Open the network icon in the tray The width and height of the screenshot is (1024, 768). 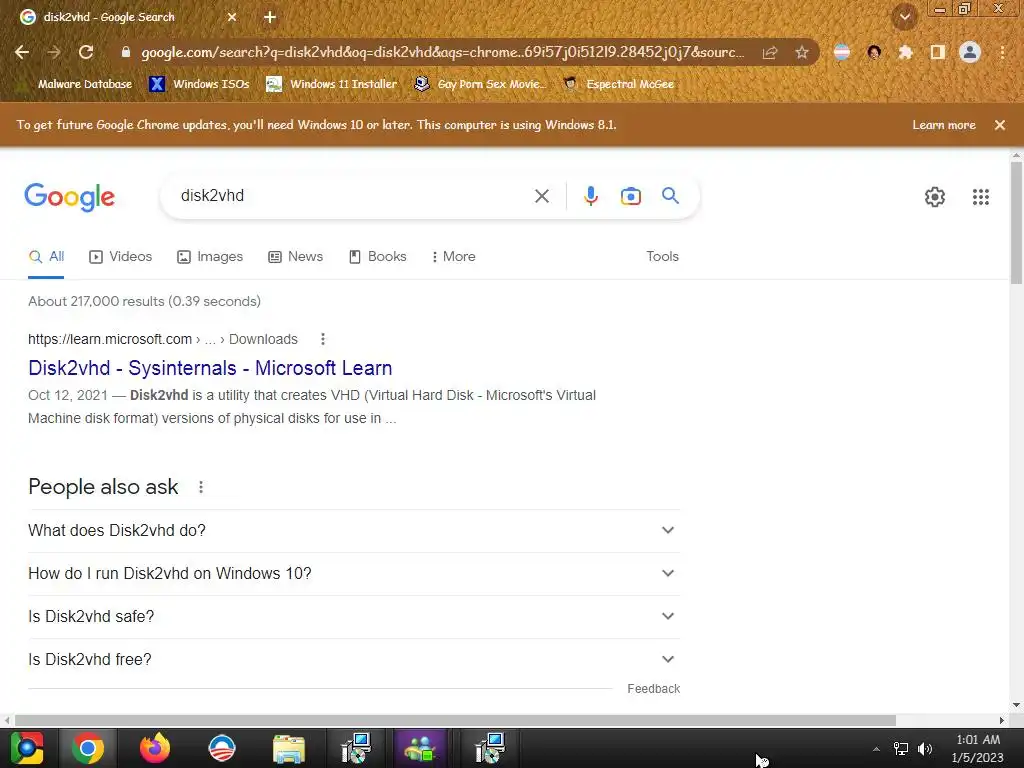point(901,749)
